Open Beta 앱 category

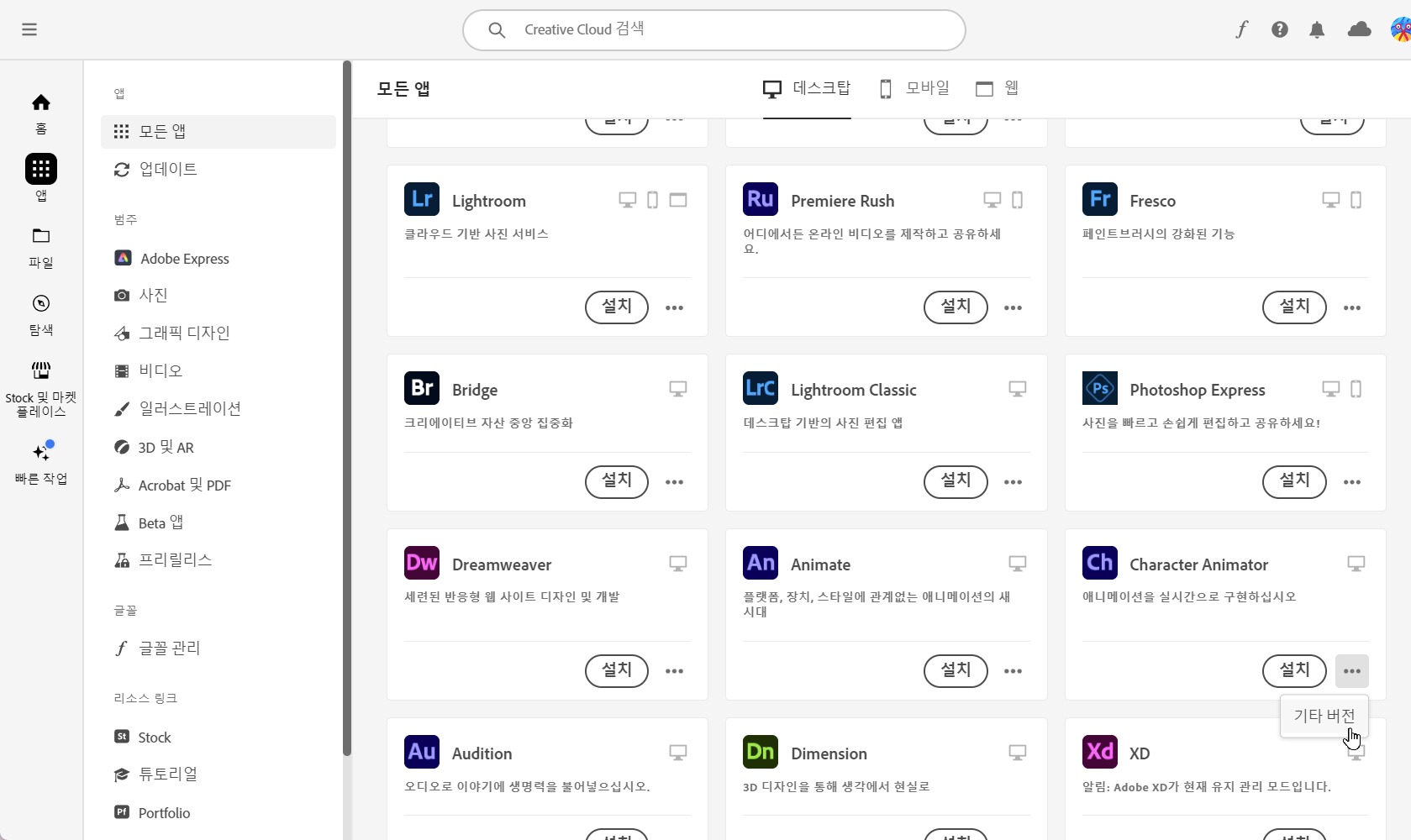tap(218, 523)
